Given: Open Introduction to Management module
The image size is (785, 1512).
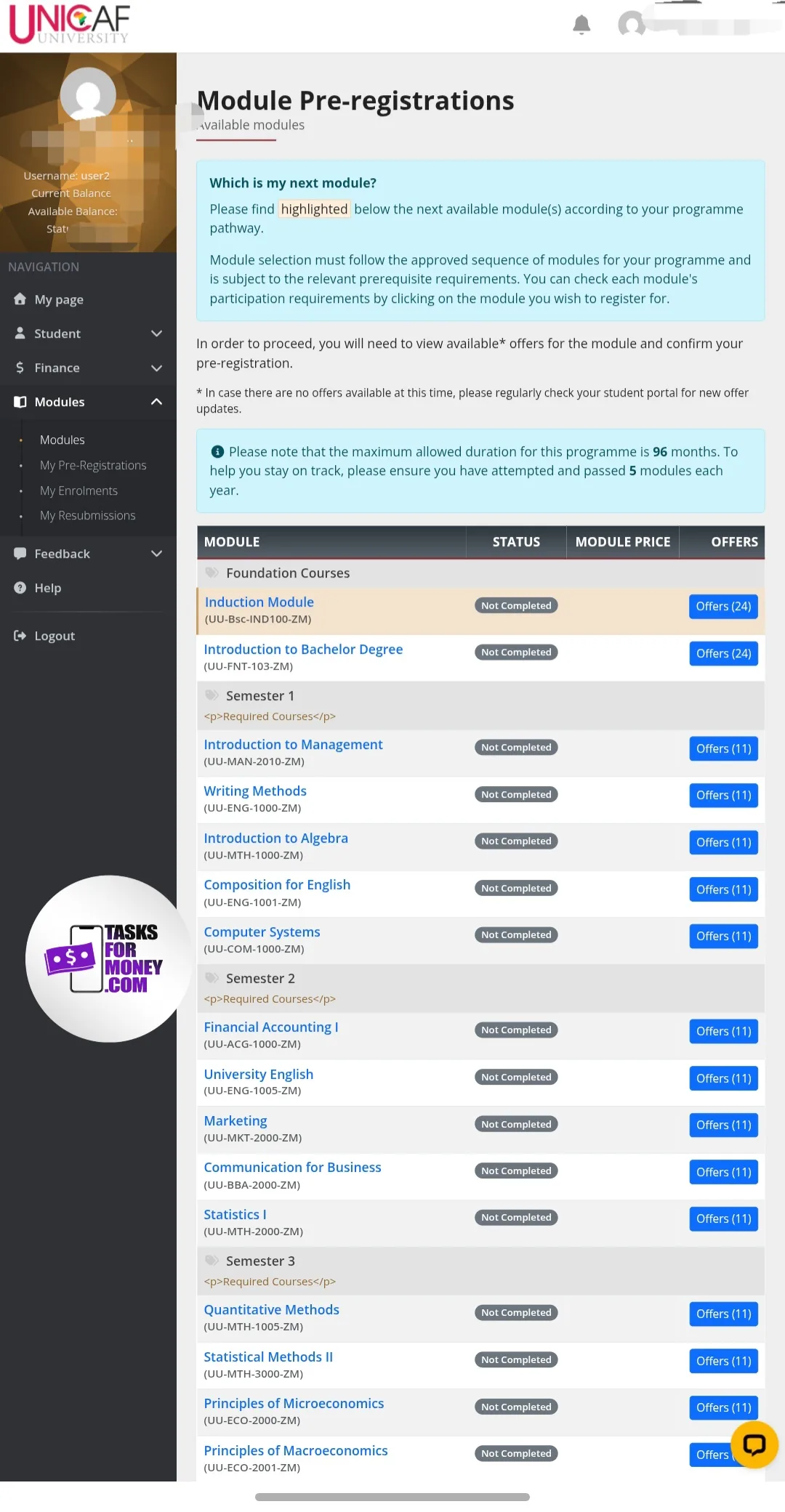Looking at the screenshot, I should click(293, 745).
